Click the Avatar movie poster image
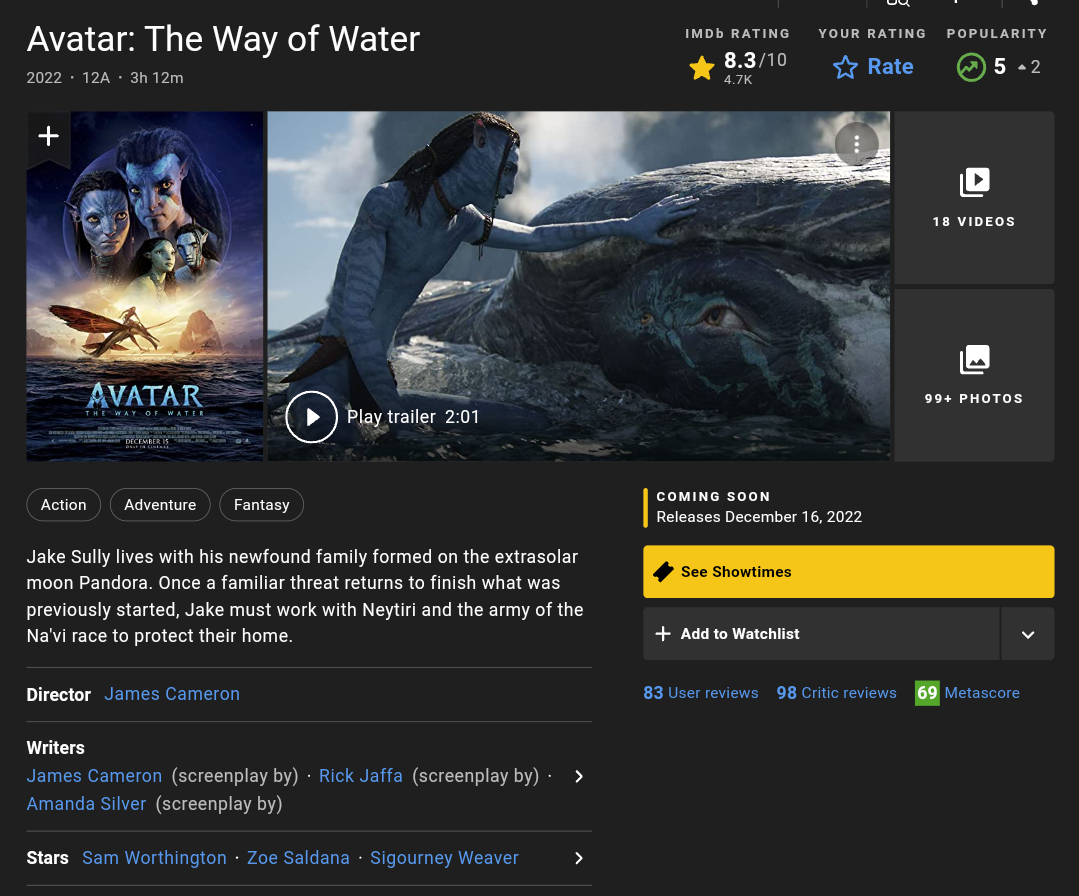 [145, 300]
